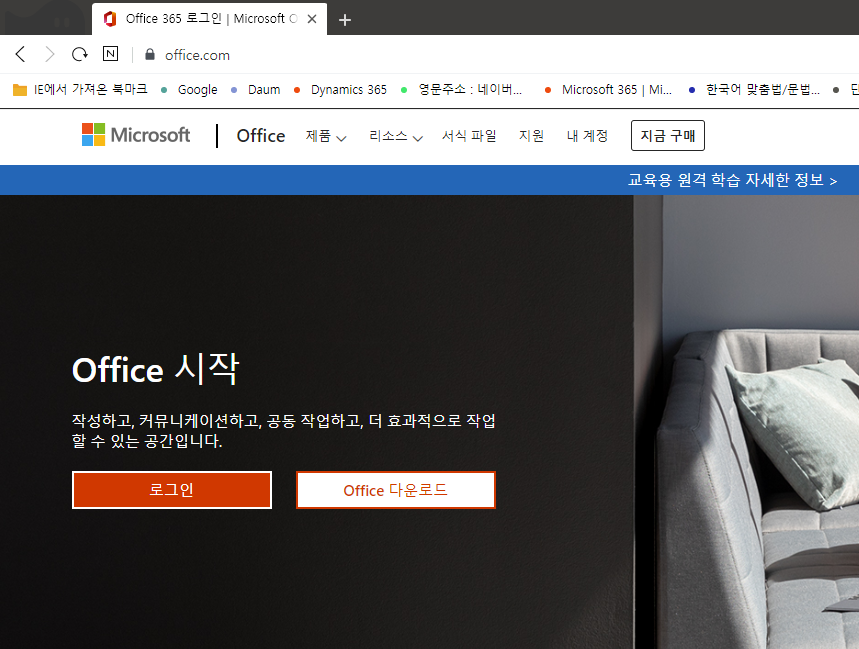Click the N (Naver) toolbar icon

pyautogui.click(x=110, y=54)
